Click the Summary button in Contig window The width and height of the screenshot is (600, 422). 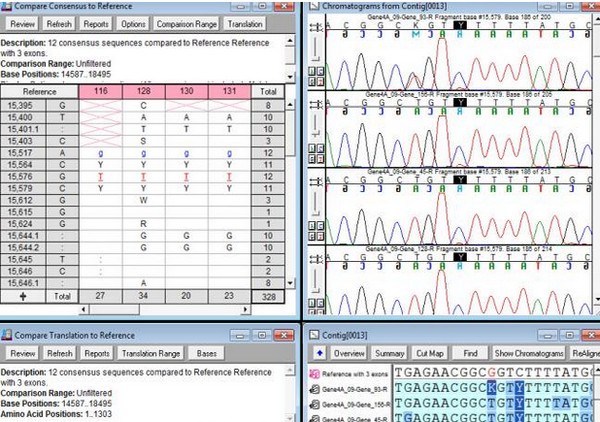pos(390,353)
